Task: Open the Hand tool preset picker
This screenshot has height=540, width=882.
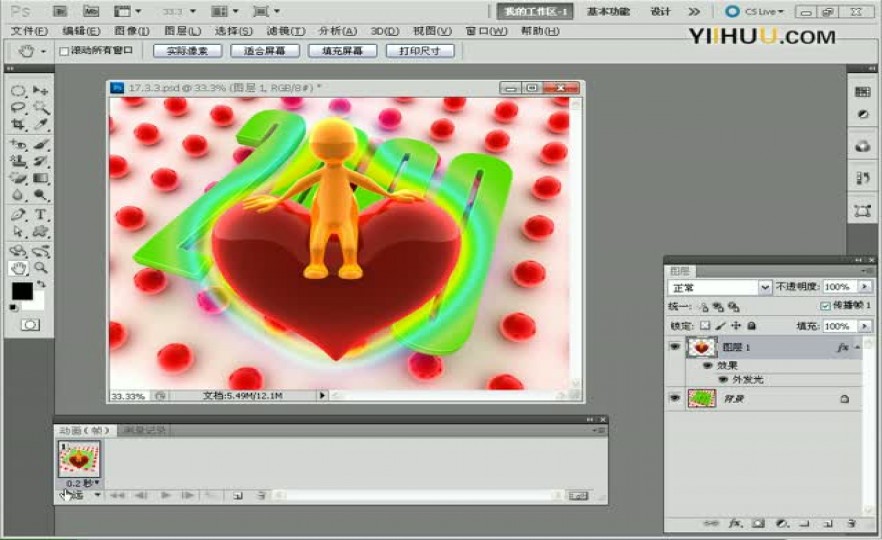Action: (x=43, y=51)
